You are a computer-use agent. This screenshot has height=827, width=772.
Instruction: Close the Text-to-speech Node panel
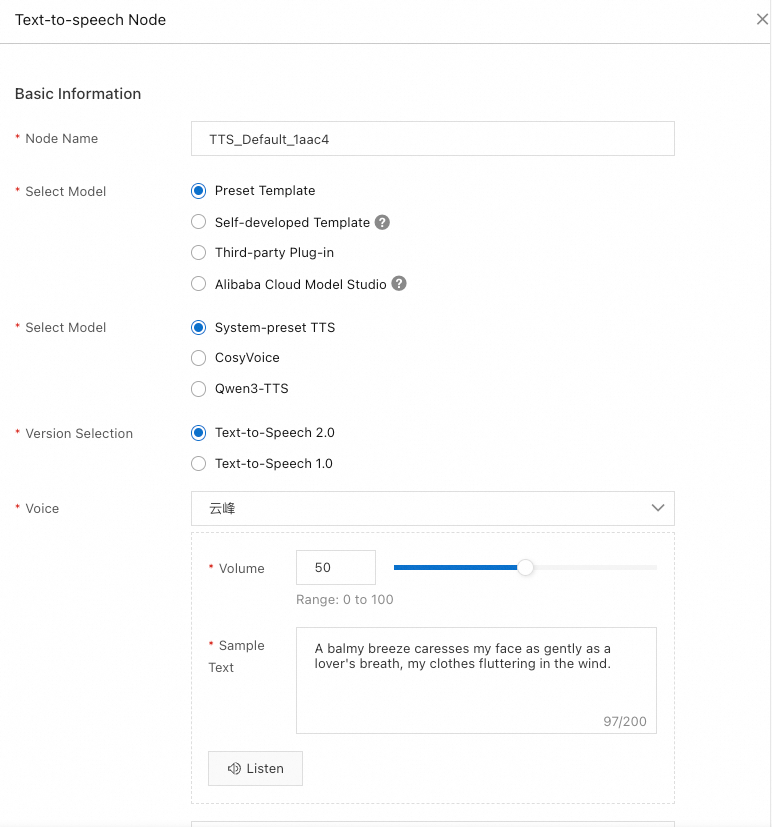click(x=762, y=20)
